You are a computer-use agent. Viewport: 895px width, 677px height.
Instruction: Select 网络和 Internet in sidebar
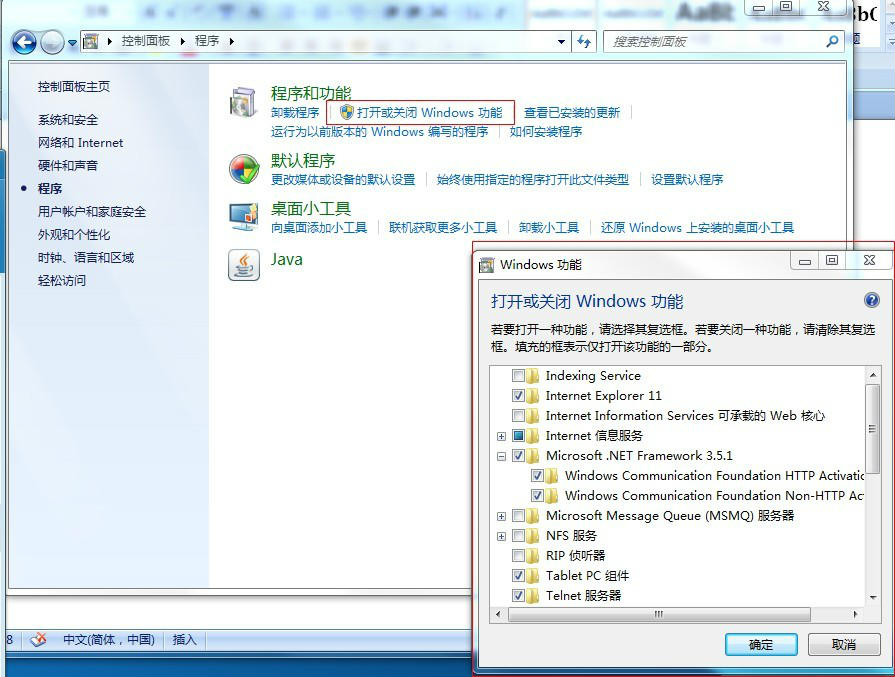(x=80, y=143)
